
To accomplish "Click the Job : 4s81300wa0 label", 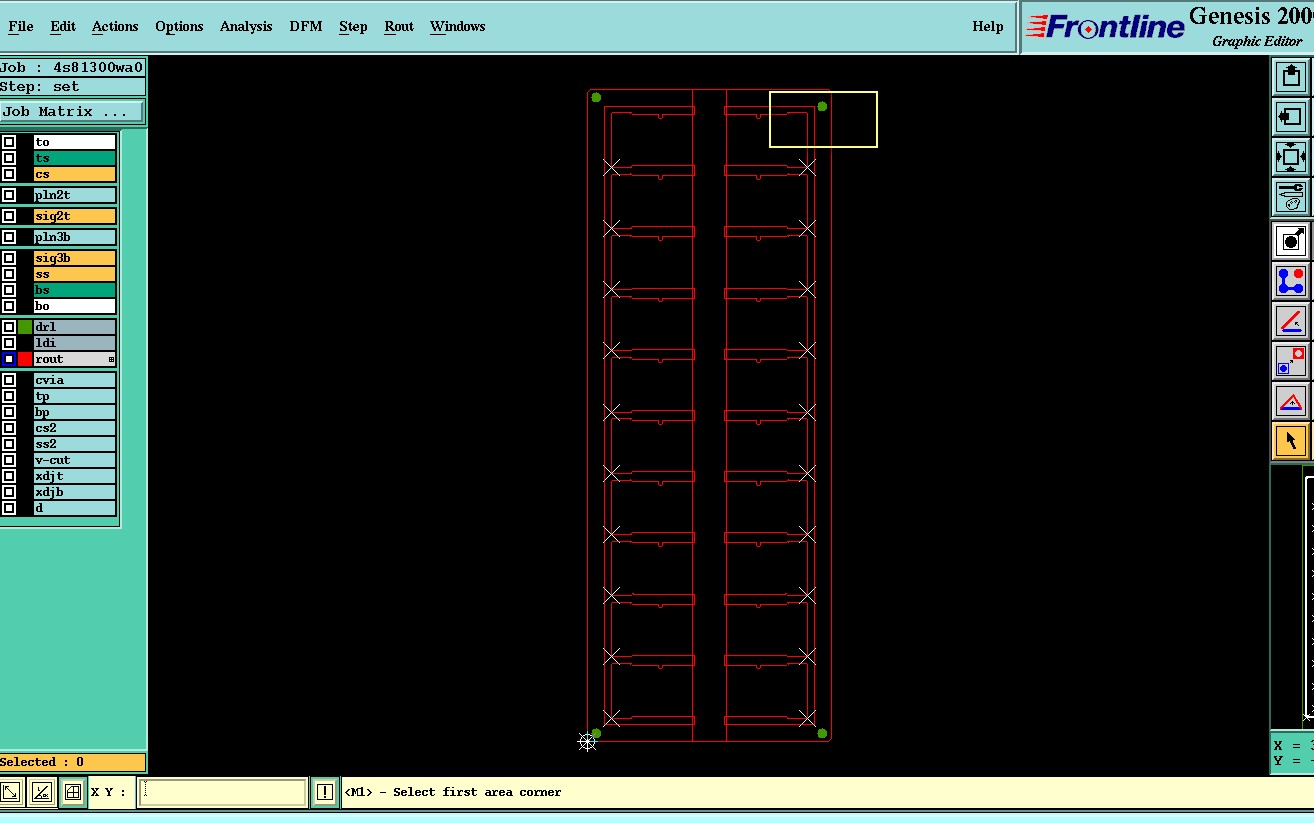I will [x=72, y=68].
